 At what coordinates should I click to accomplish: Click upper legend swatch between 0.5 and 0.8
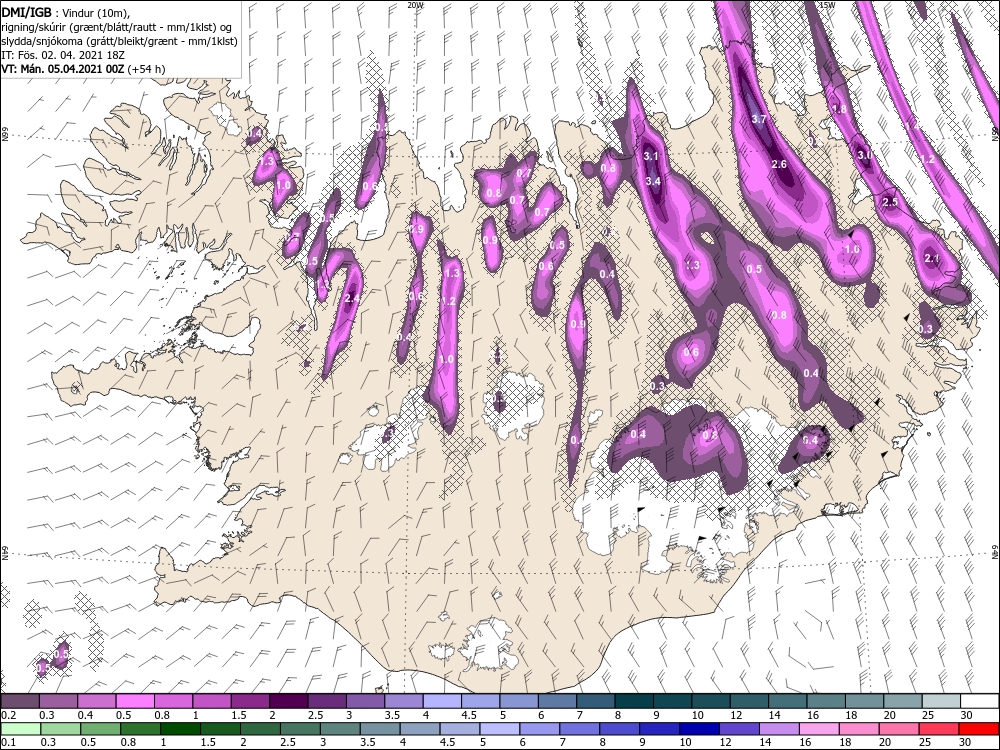[135, 702]
